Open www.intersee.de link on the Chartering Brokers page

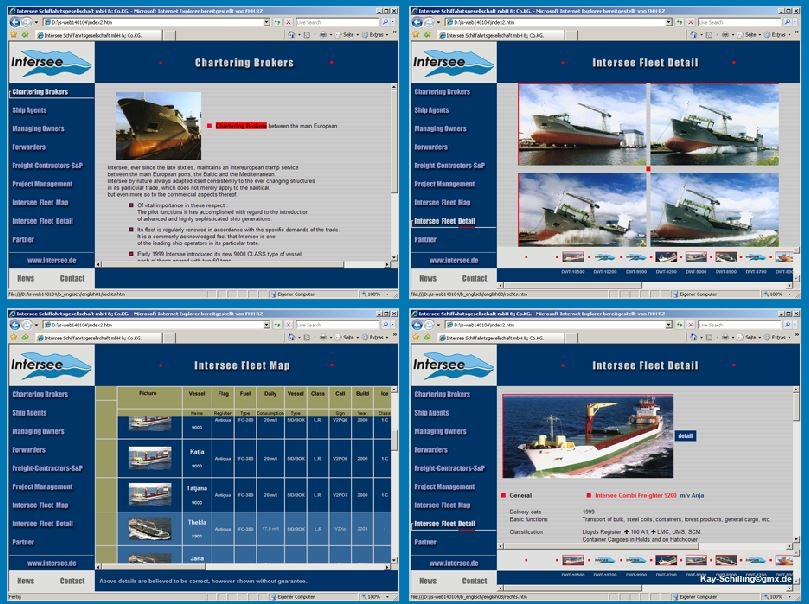47,259
